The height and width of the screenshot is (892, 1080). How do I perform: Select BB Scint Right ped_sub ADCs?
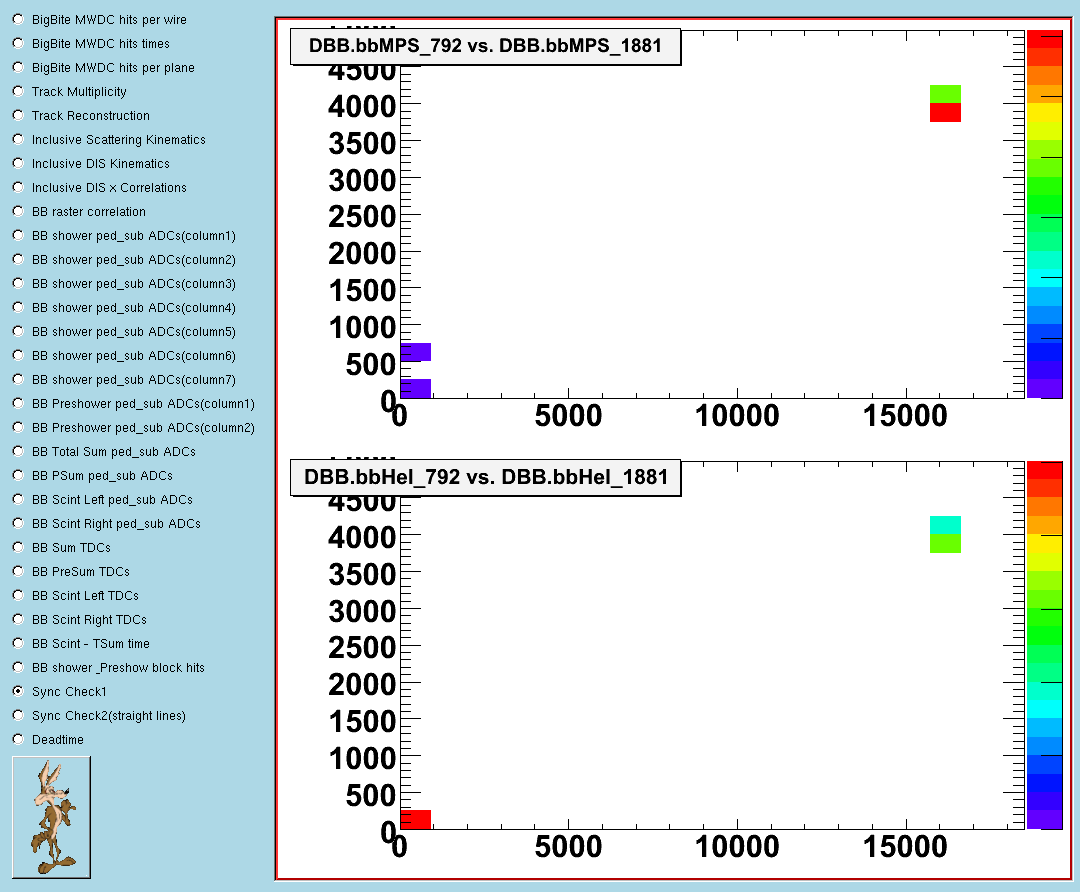(x=19, y=524)
